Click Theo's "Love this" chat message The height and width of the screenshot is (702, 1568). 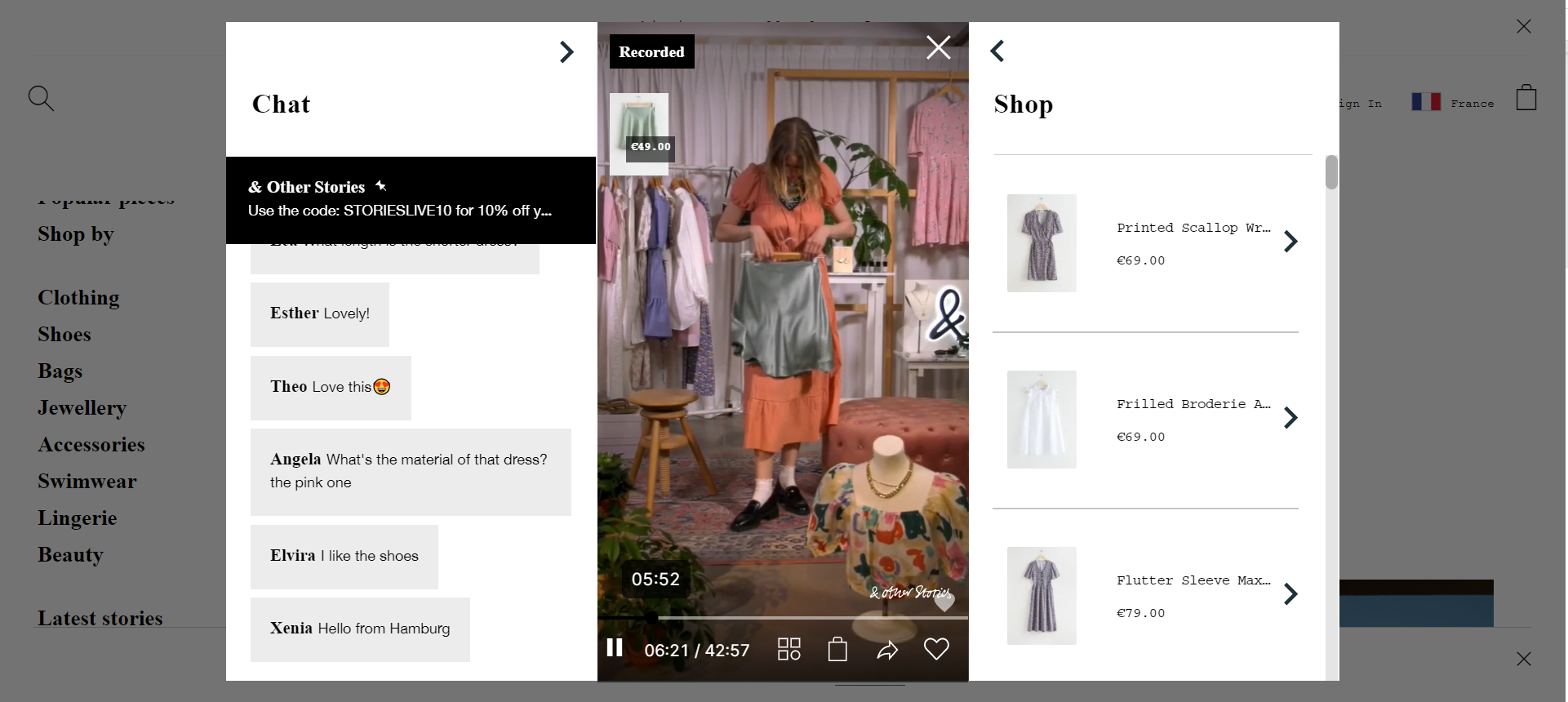(x=331, y=388)
